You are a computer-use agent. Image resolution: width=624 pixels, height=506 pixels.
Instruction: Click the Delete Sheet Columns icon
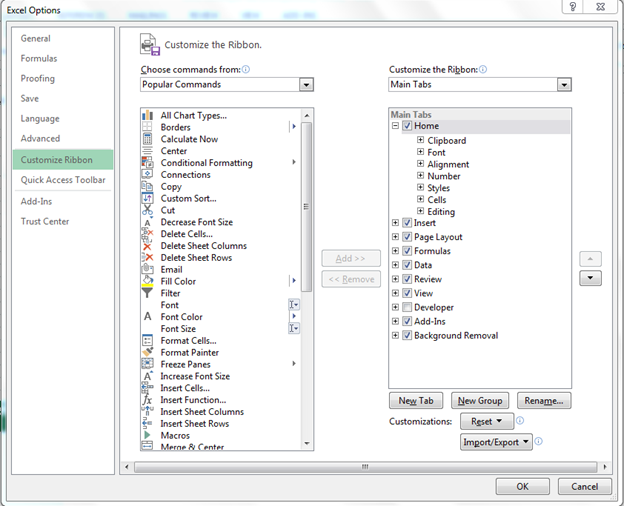[147, 246]
